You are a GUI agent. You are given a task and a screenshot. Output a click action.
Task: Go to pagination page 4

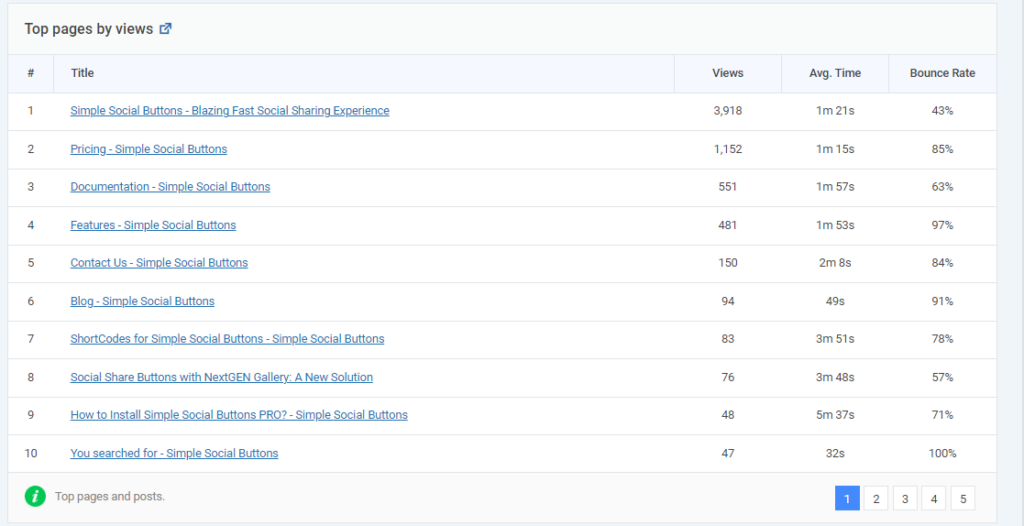934,499
